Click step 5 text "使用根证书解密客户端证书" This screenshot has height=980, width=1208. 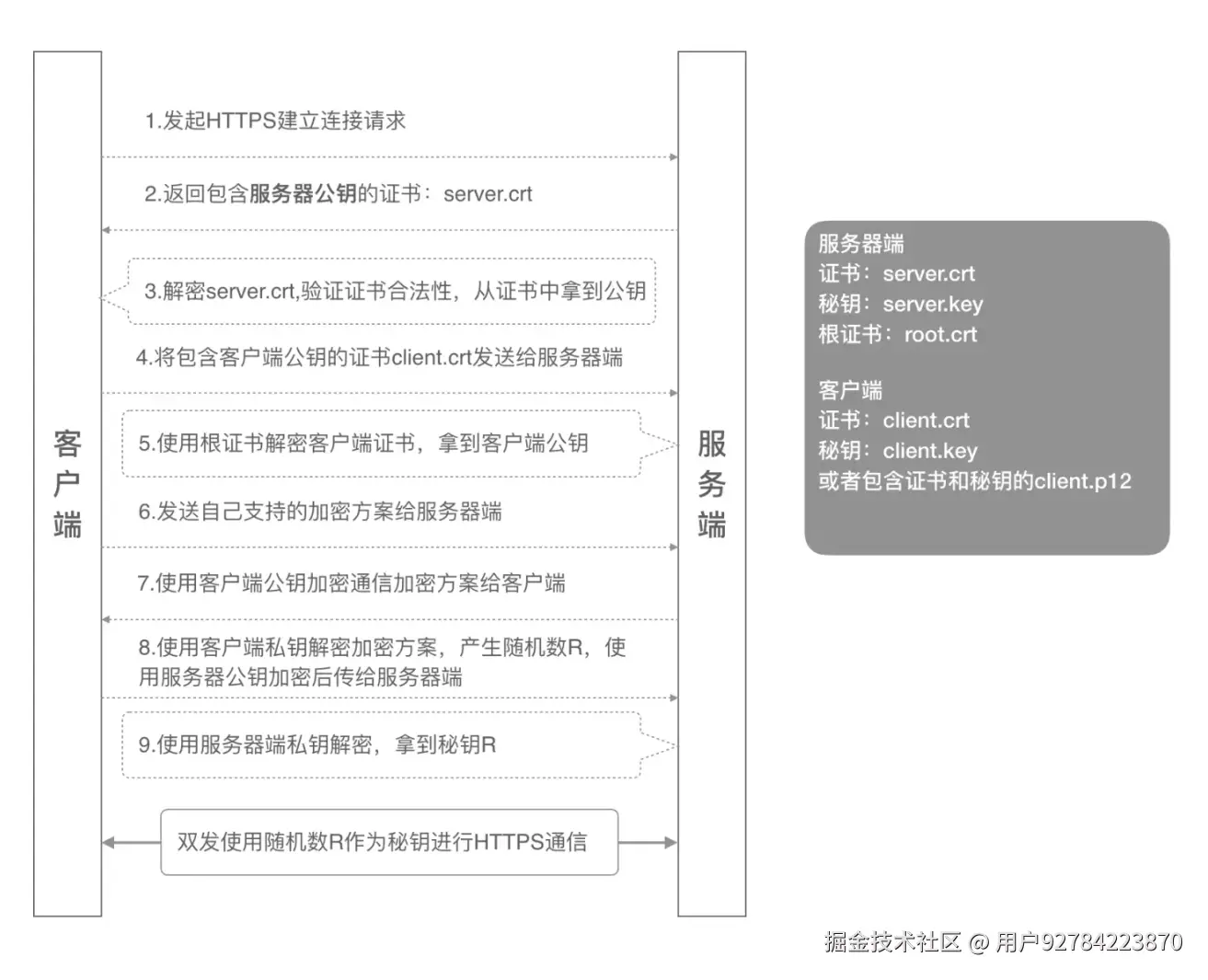pyautogui.click(x=286, y=443)
